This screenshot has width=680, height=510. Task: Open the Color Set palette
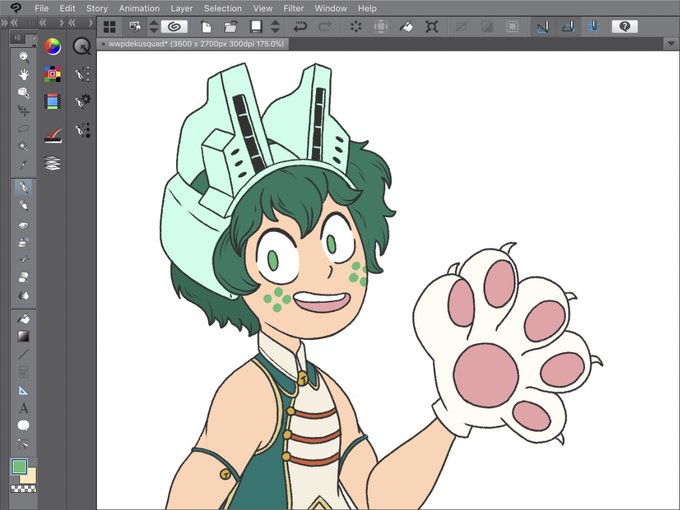tap(52, 74)
